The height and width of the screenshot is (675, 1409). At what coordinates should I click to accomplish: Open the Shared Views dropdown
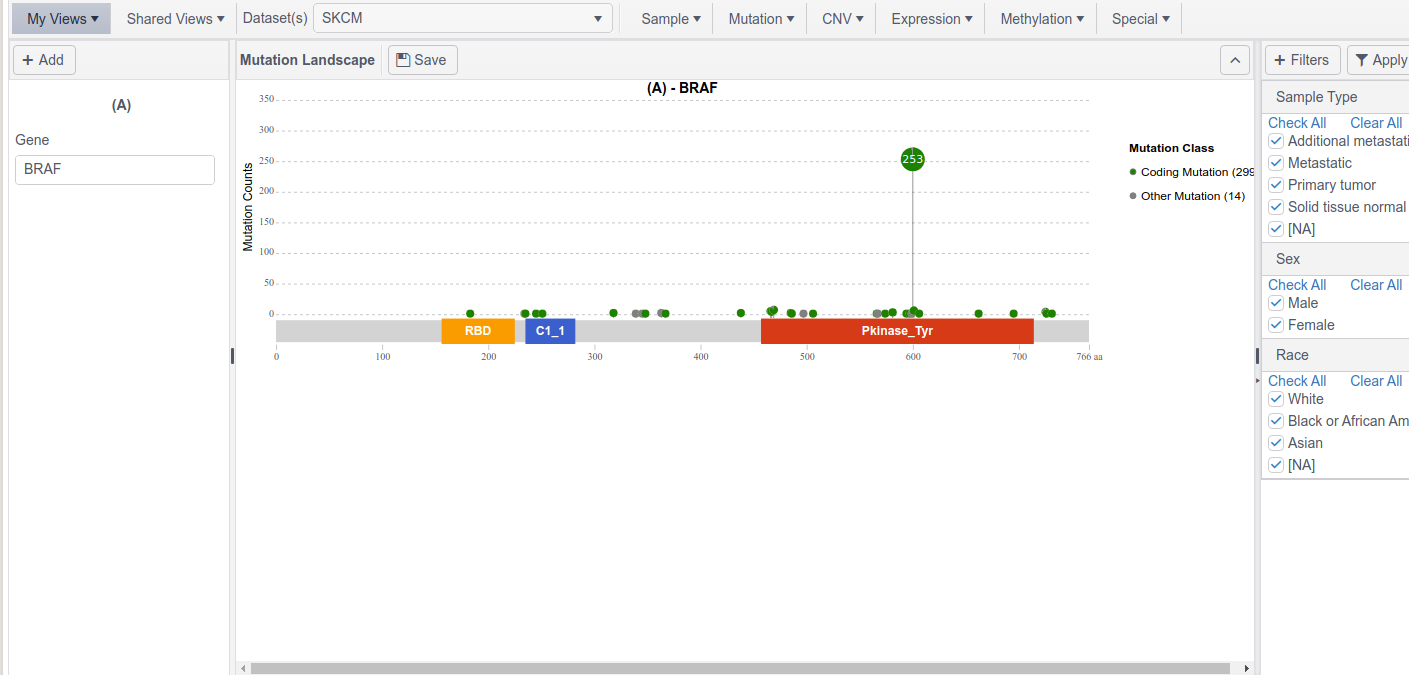tap(175, 19)
